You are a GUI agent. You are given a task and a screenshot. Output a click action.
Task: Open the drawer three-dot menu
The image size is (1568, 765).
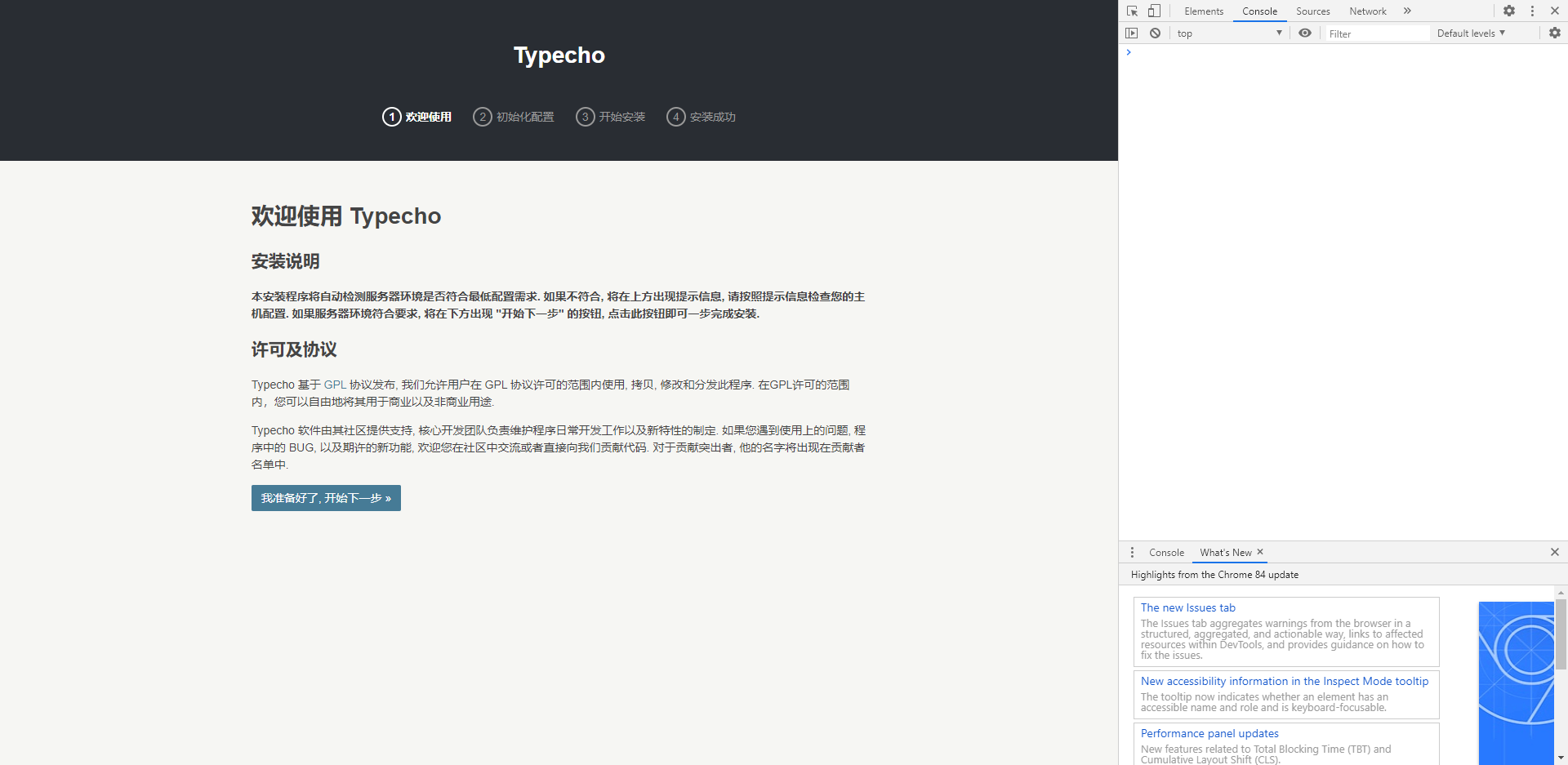(1132, 553)
